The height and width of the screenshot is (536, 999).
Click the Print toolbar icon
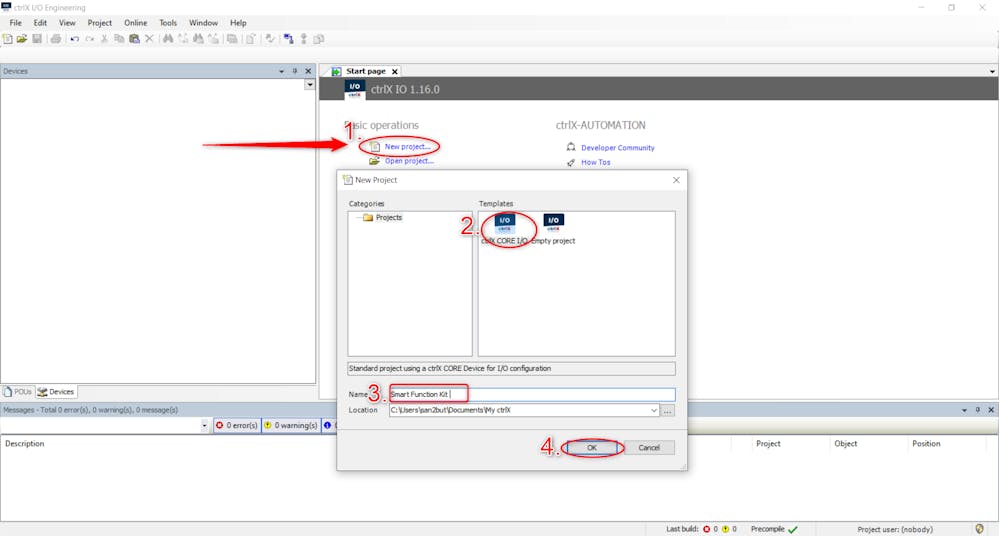pyautogui.click(x=56, y=39)
